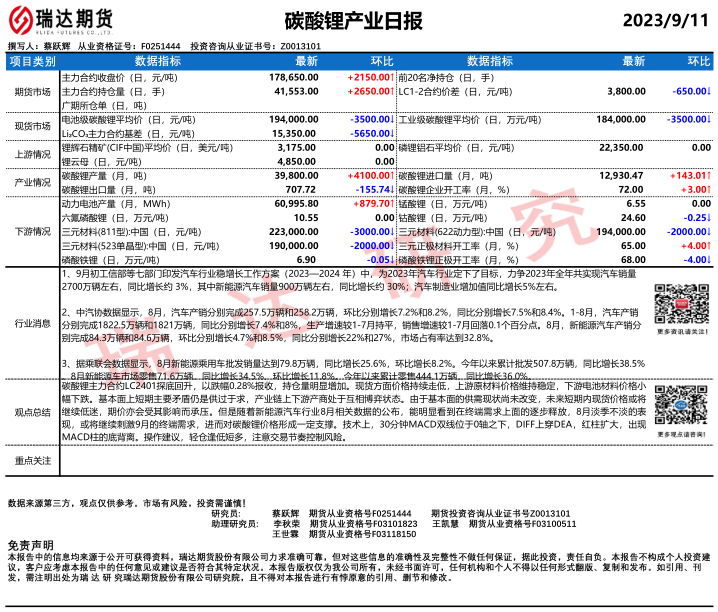Click the first 环比 column header
Viewport: 718px width, 612px height.
click(378, 61)
